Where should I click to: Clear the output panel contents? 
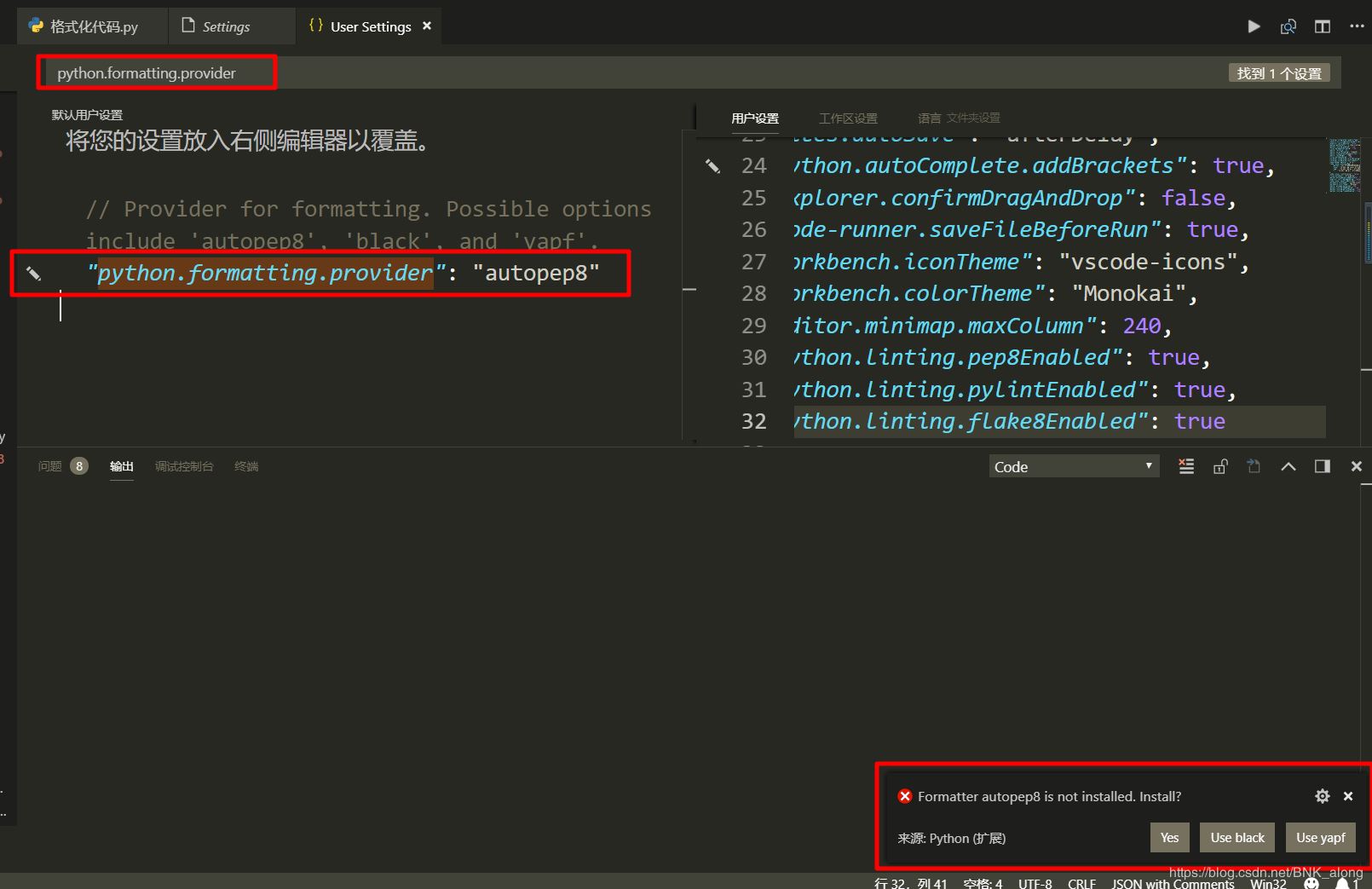tap(1185, 466)
